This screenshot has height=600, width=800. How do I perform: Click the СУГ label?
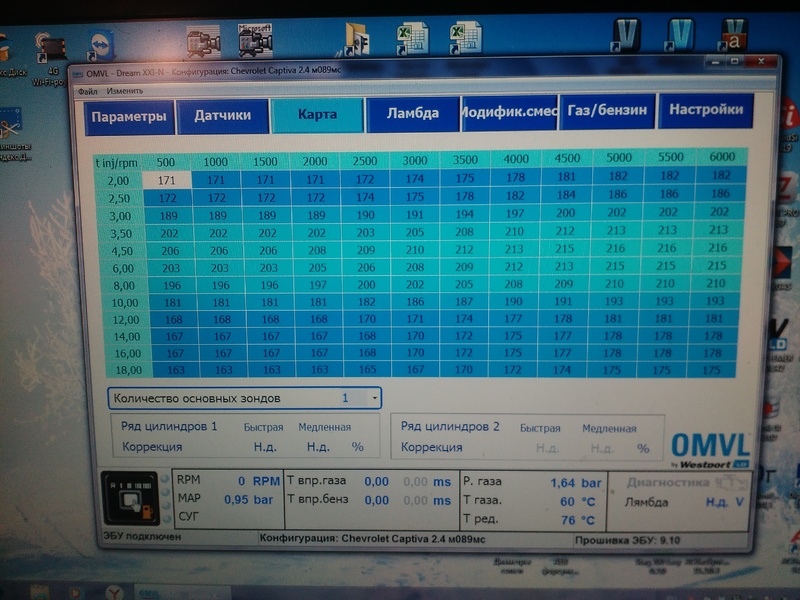189,516
